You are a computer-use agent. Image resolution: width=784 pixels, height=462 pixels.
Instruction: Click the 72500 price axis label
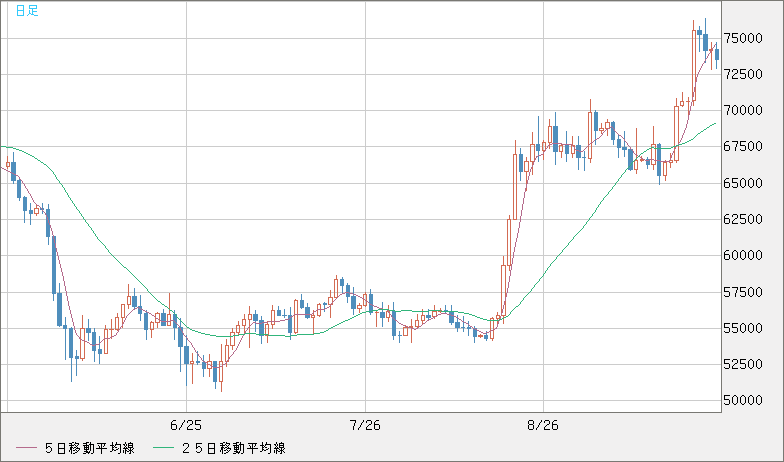[x=745, y=74]
